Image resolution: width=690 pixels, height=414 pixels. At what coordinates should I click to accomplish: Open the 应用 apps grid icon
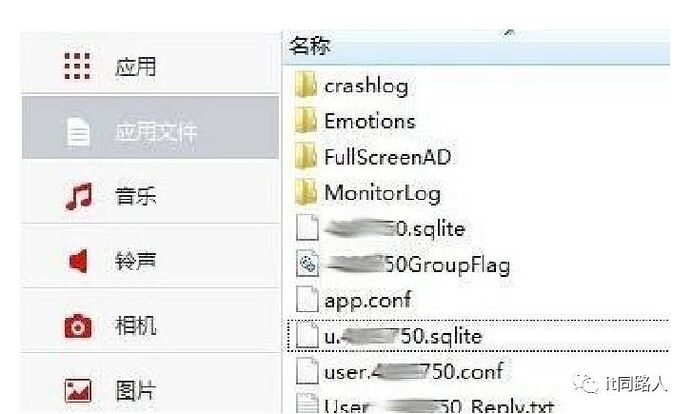pos(77,66)
